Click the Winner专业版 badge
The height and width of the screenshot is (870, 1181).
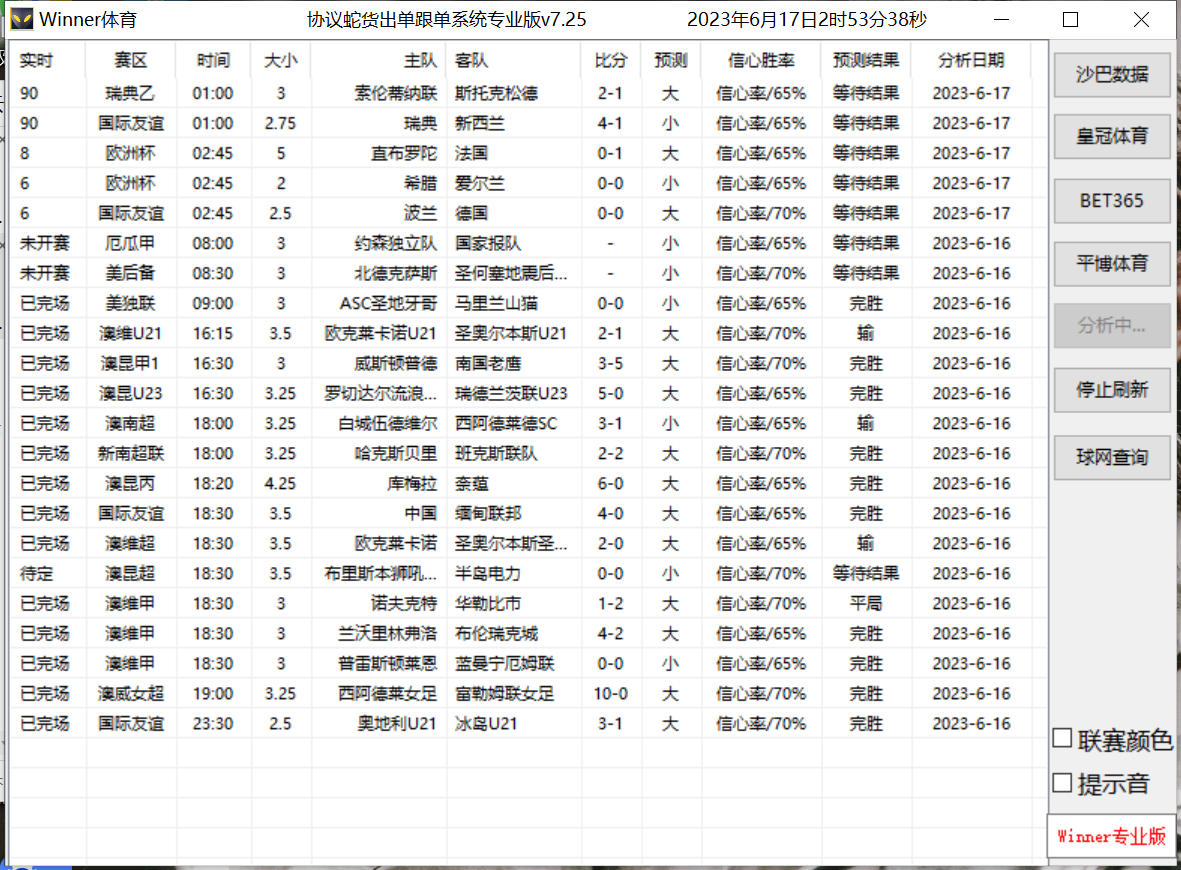coord(1111,836)
